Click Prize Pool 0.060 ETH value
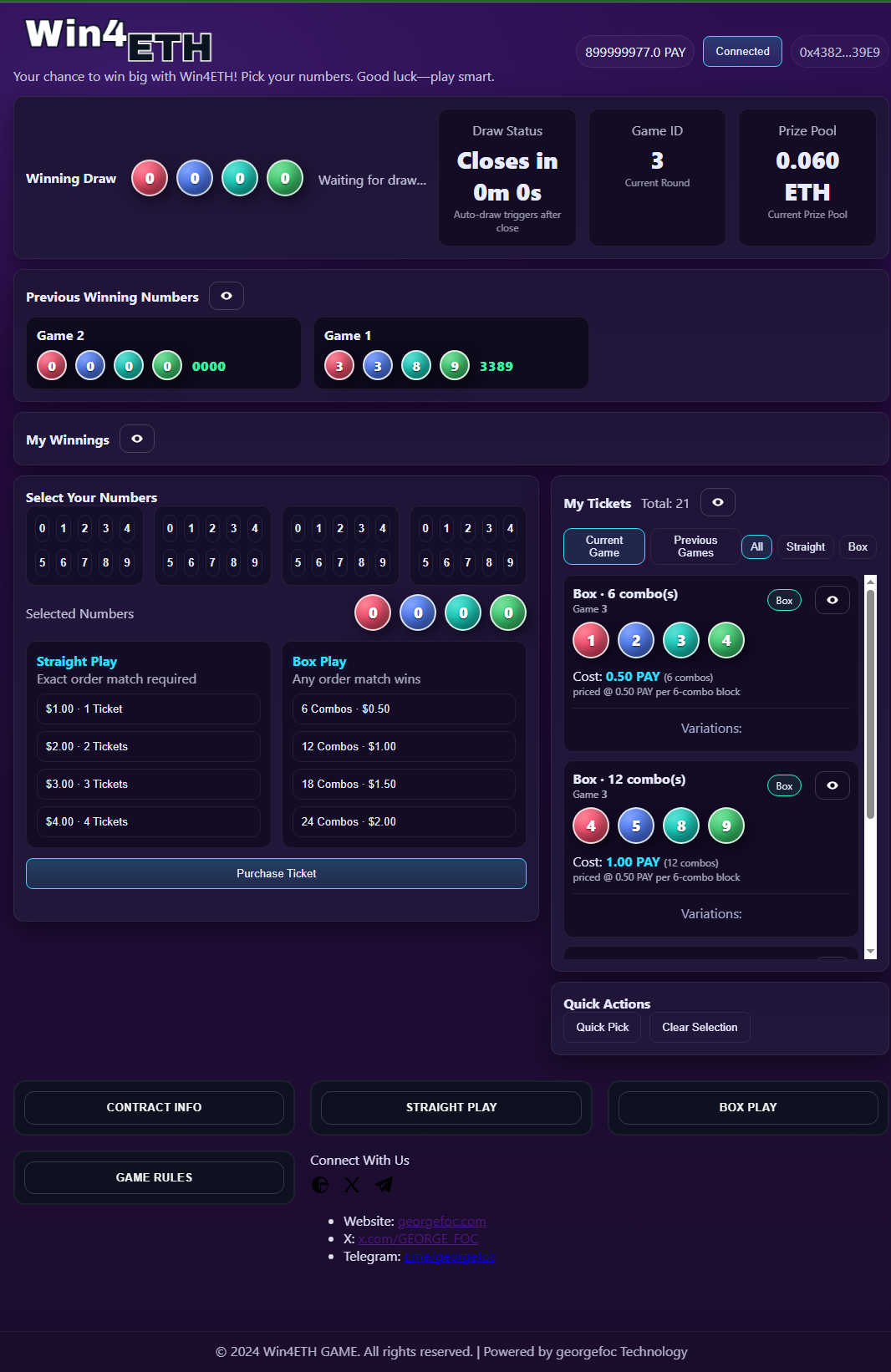The image size is (891, 1372). [807, 176]
